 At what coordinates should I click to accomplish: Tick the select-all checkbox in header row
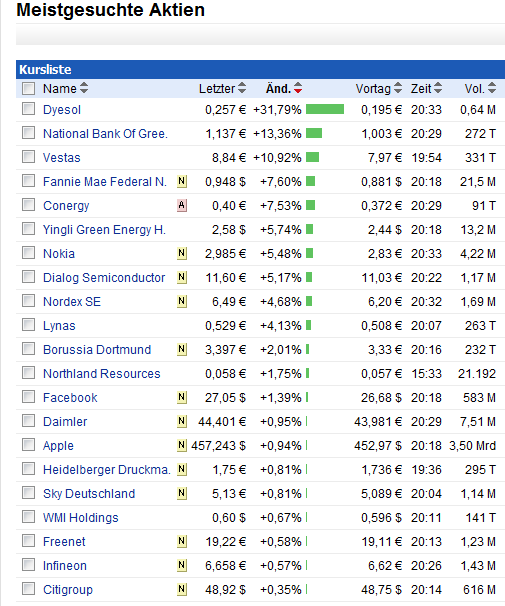tap(29, 89)
